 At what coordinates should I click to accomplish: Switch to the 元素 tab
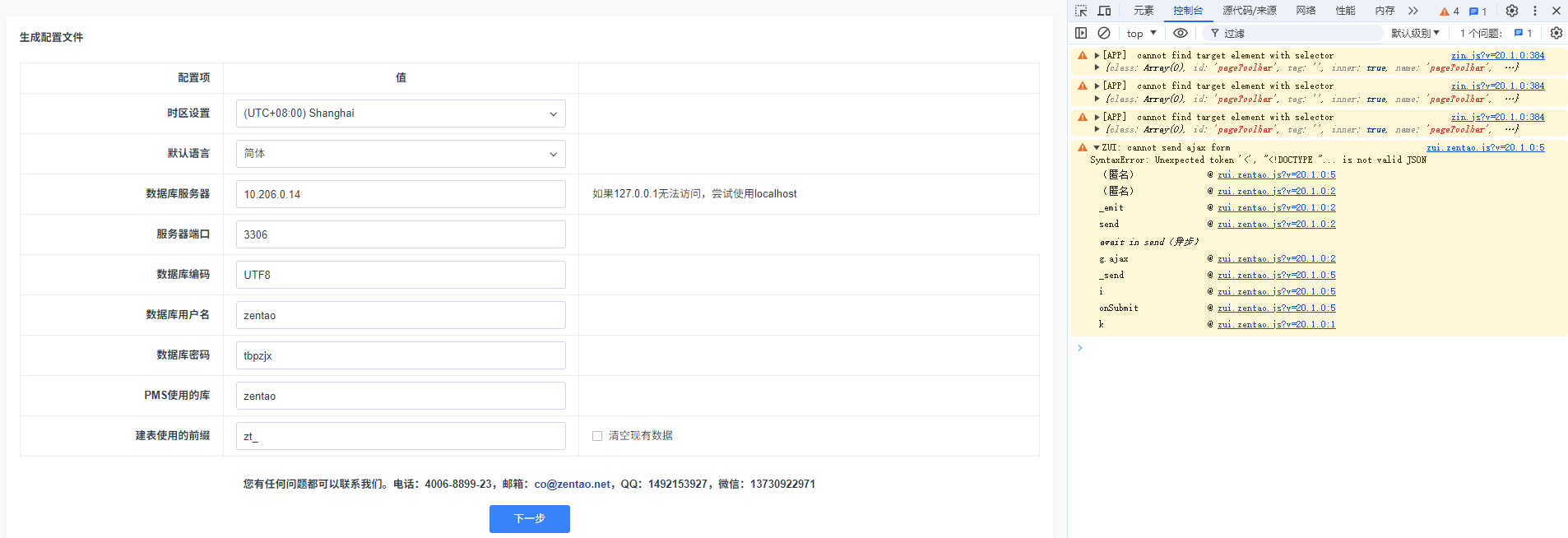click(1144, 11)
